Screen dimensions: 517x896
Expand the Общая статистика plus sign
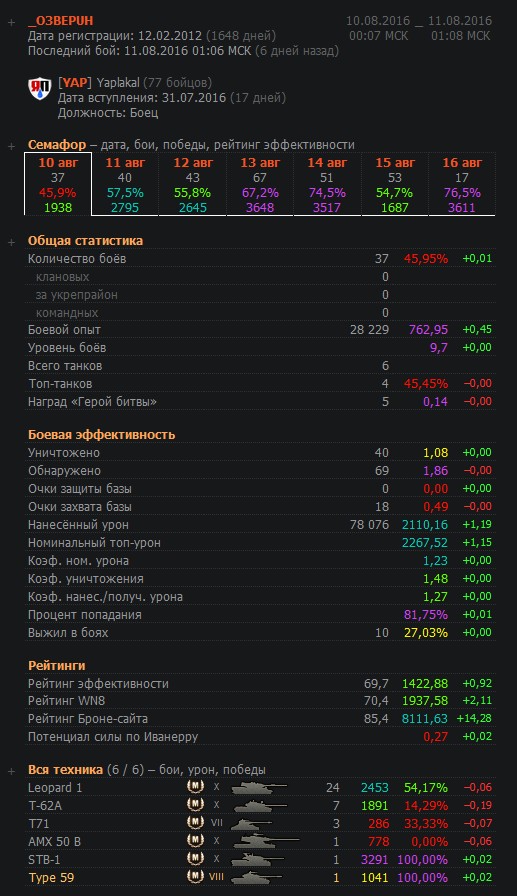(11, 242)
